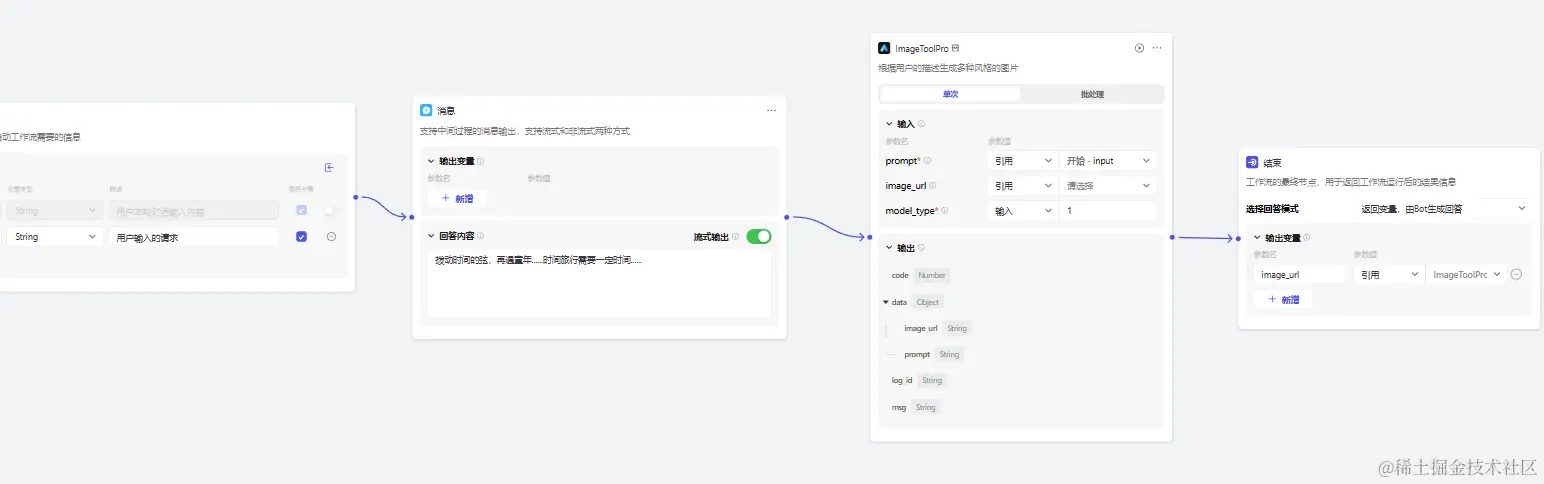1544x484 pixels.
Task: Collapse 输出变量 section in 消息 node
Action: [431, 161]
